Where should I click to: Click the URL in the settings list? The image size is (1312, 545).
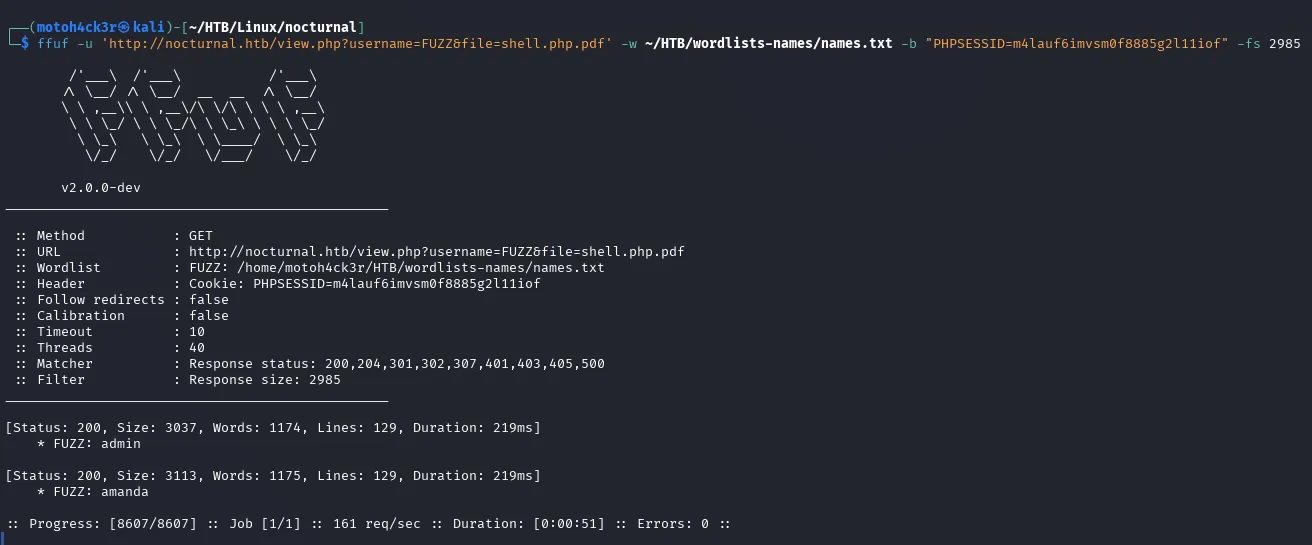(436, 252)
